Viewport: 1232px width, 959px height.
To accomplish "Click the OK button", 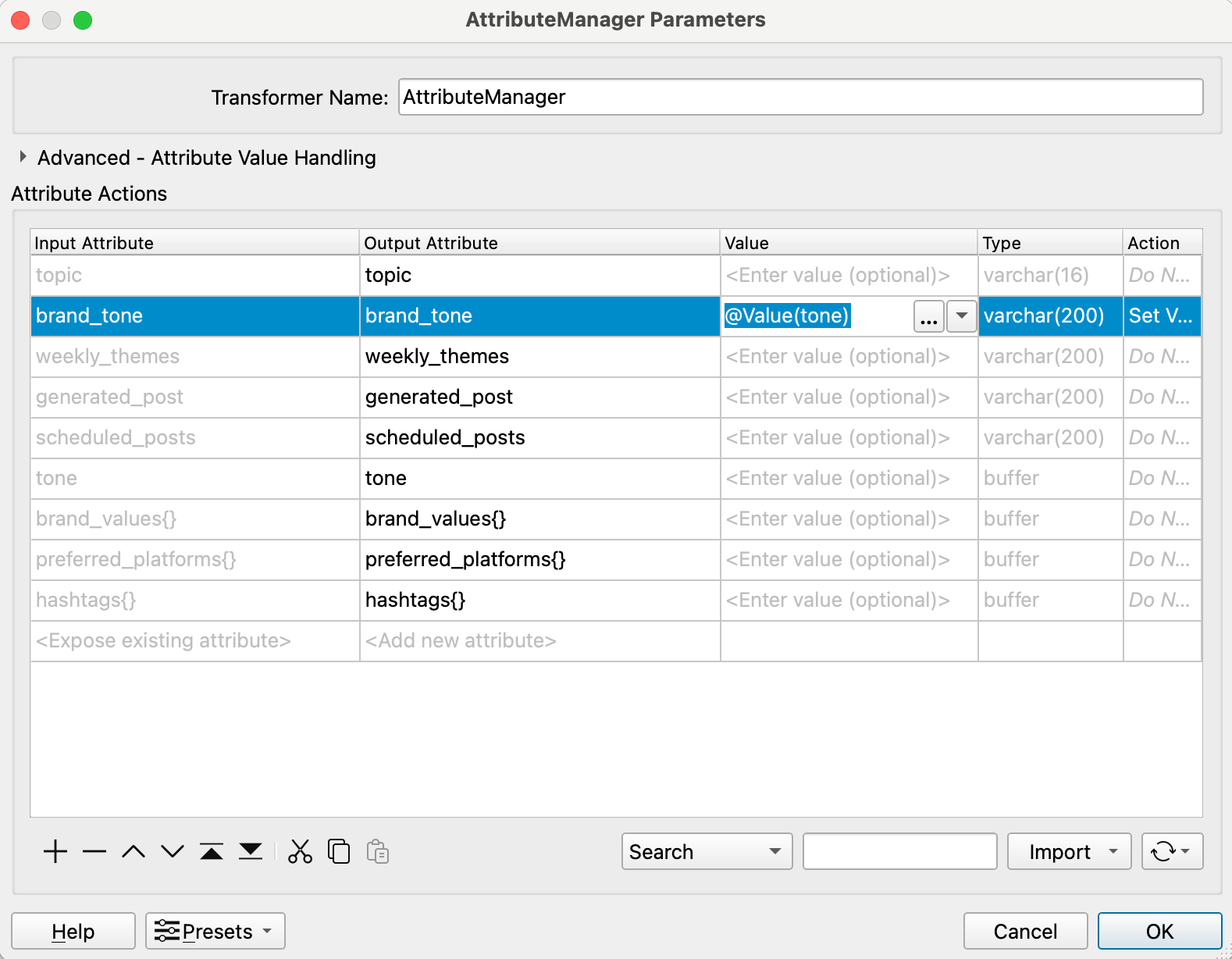I will coord(1159,931).
